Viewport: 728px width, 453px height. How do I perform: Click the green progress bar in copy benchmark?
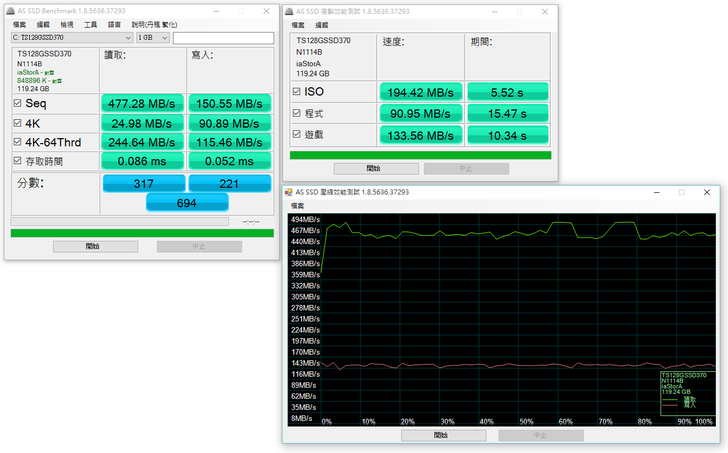(419, 155)
